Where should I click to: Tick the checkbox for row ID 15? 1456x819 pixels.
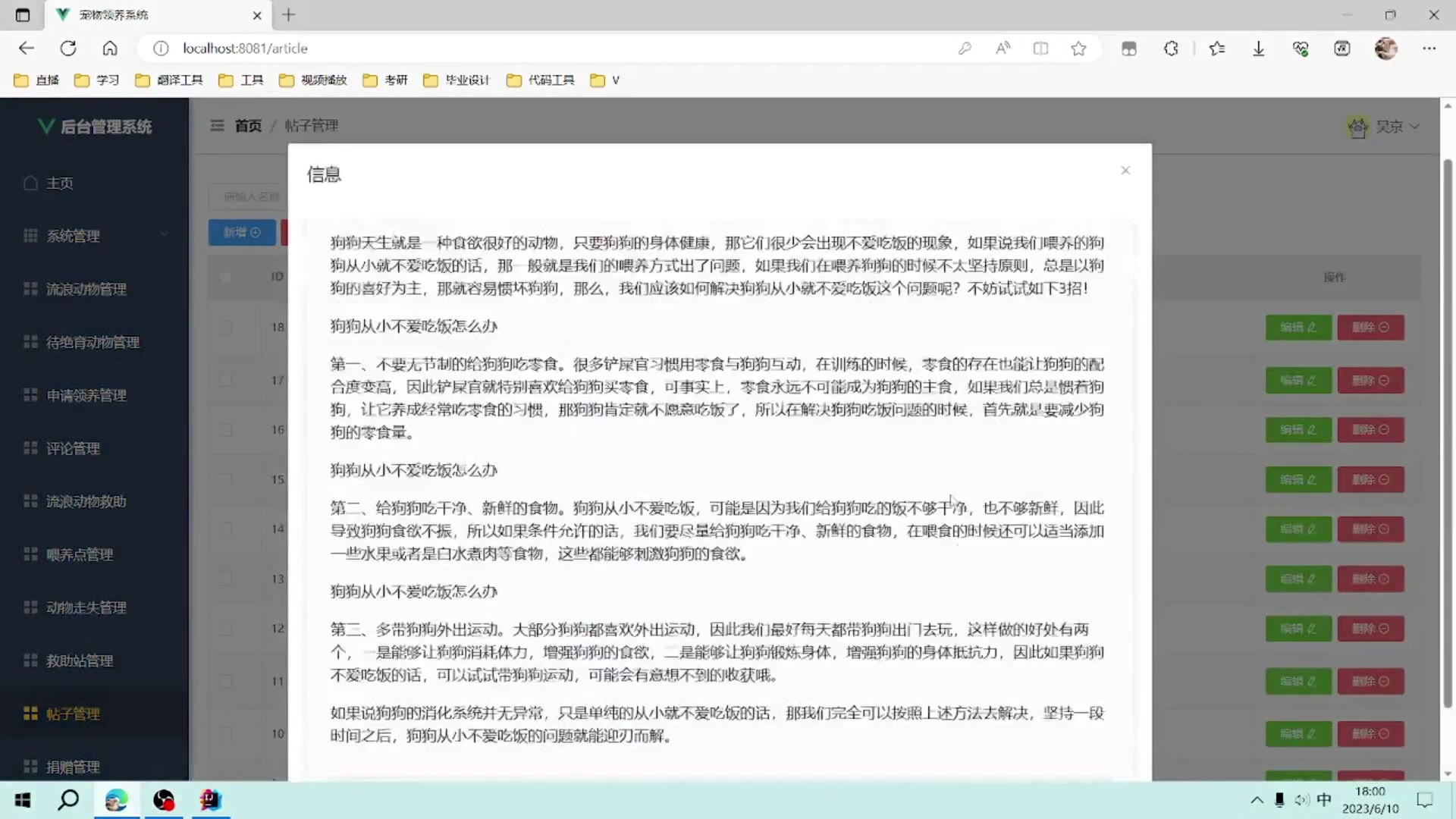225,480
